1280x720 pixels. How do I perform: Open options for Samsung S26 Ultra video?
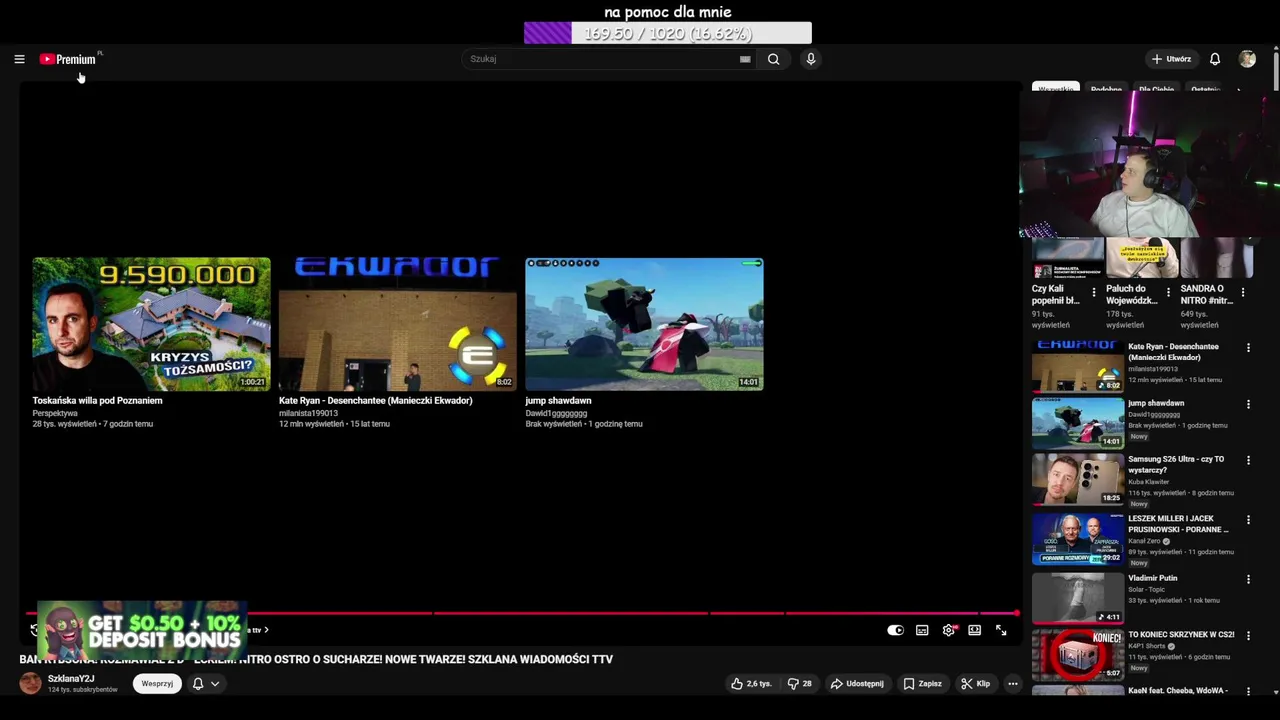[x=1248, y=461]
